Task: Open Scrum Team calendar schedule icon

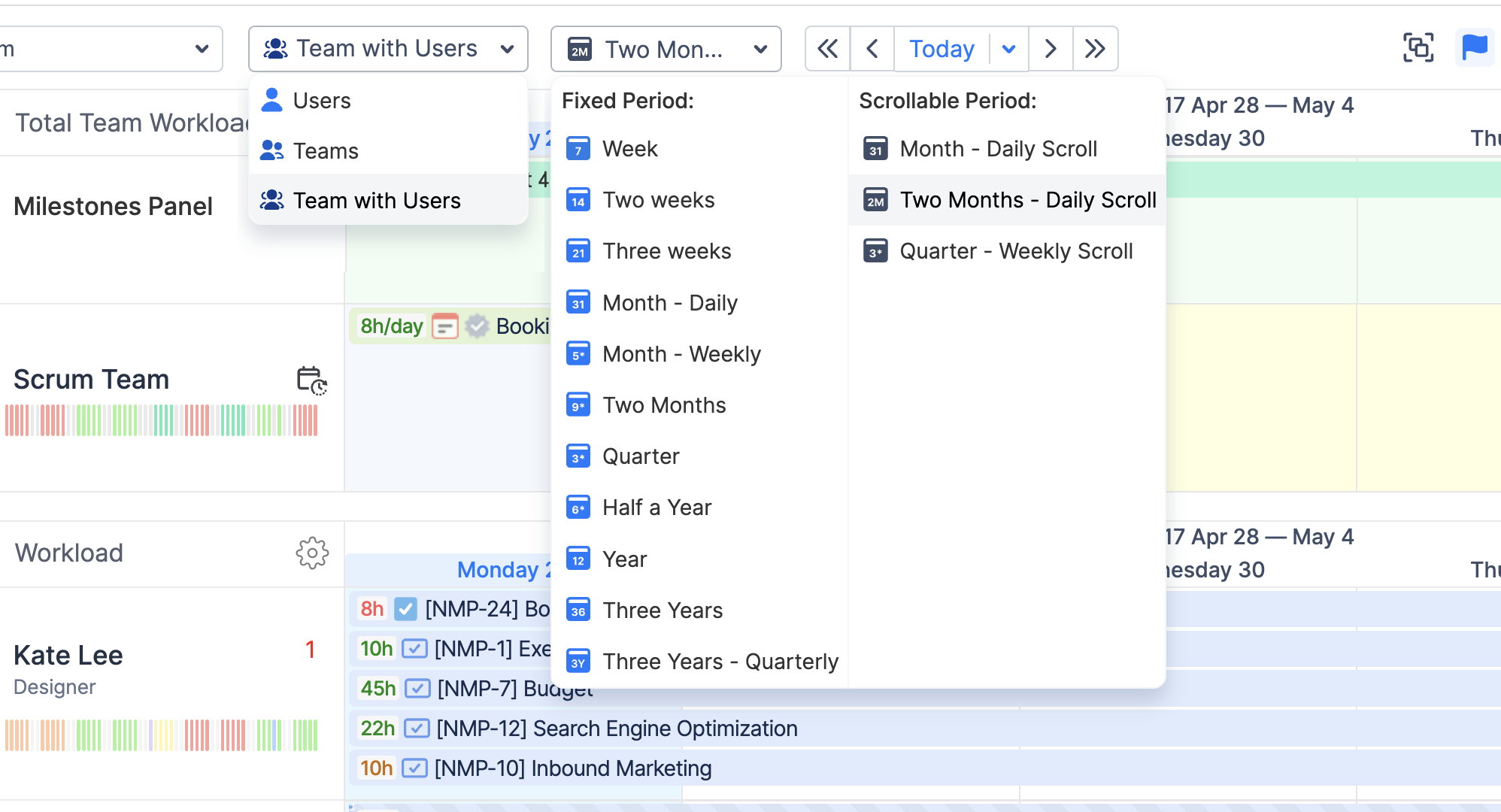Action: (311, 380)
